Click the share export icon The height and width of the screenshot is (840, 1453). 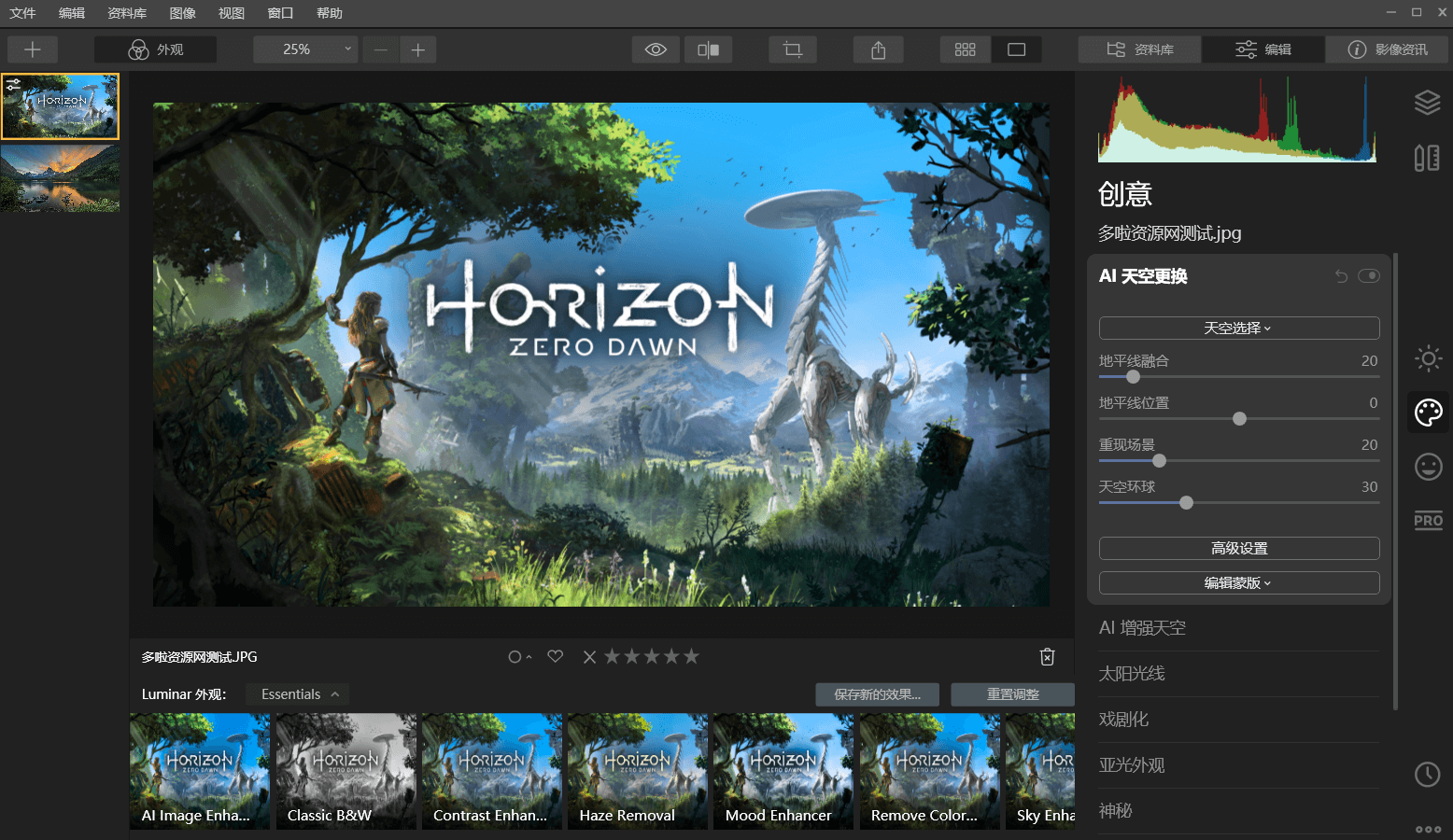pos(878,49)
